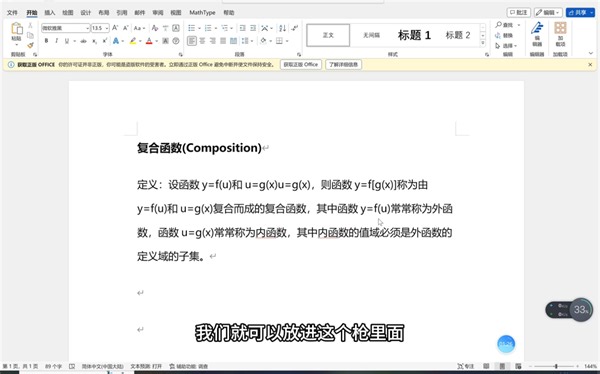This screenshot has height=374, width=600.
Task: Click the Share button
Action: point(580,13)
